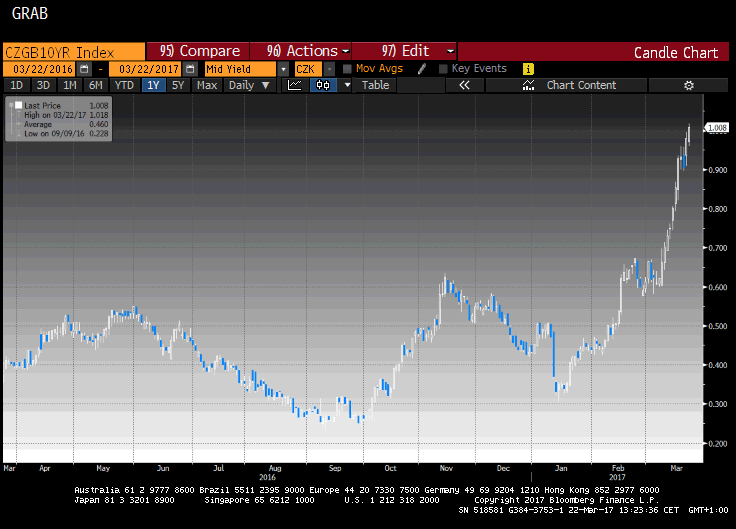Click the Copyright 2017 Bloomberg Finance L.P. text
736x529 pixels.
click(x=567, y=500)
